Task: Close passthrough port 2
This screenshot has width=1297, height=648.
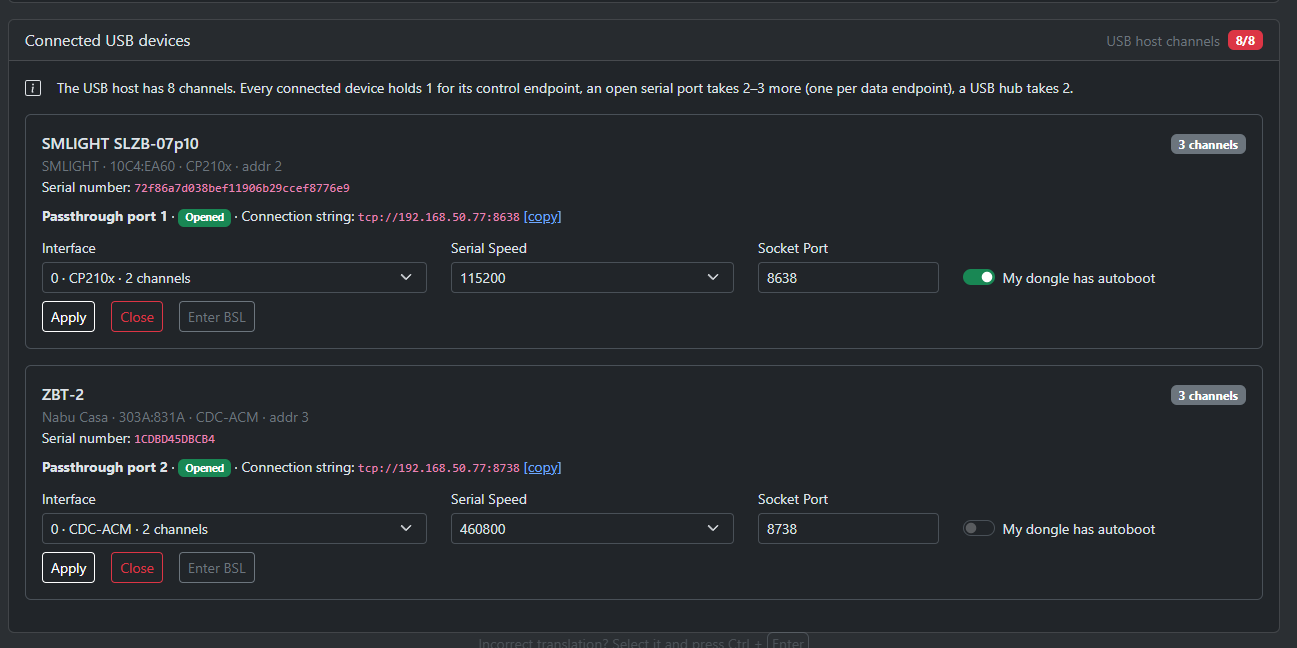Action: (137, 568)
